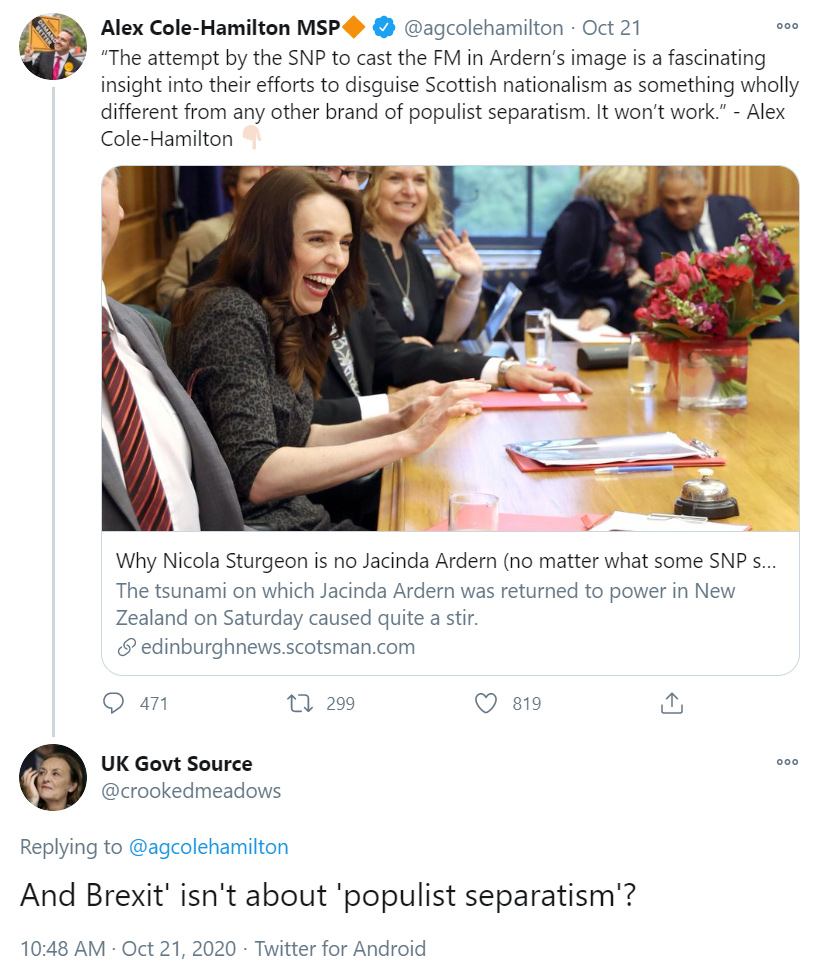Like the tweet with the heart icon
Image resolution: width=818 pixels, height=970 pixels.
[x=486, y=703]
